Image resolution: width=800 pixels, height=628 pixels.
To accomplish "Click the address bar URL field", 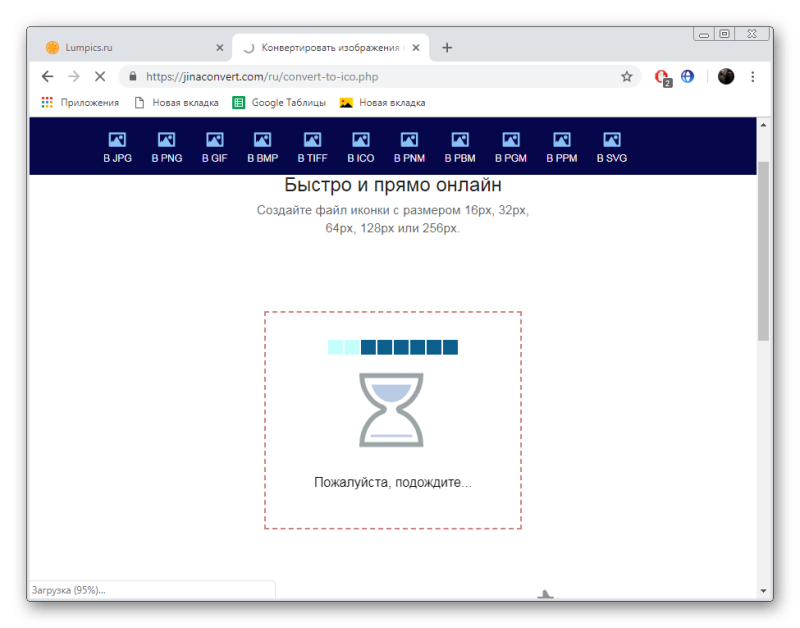I will point(378,77).
